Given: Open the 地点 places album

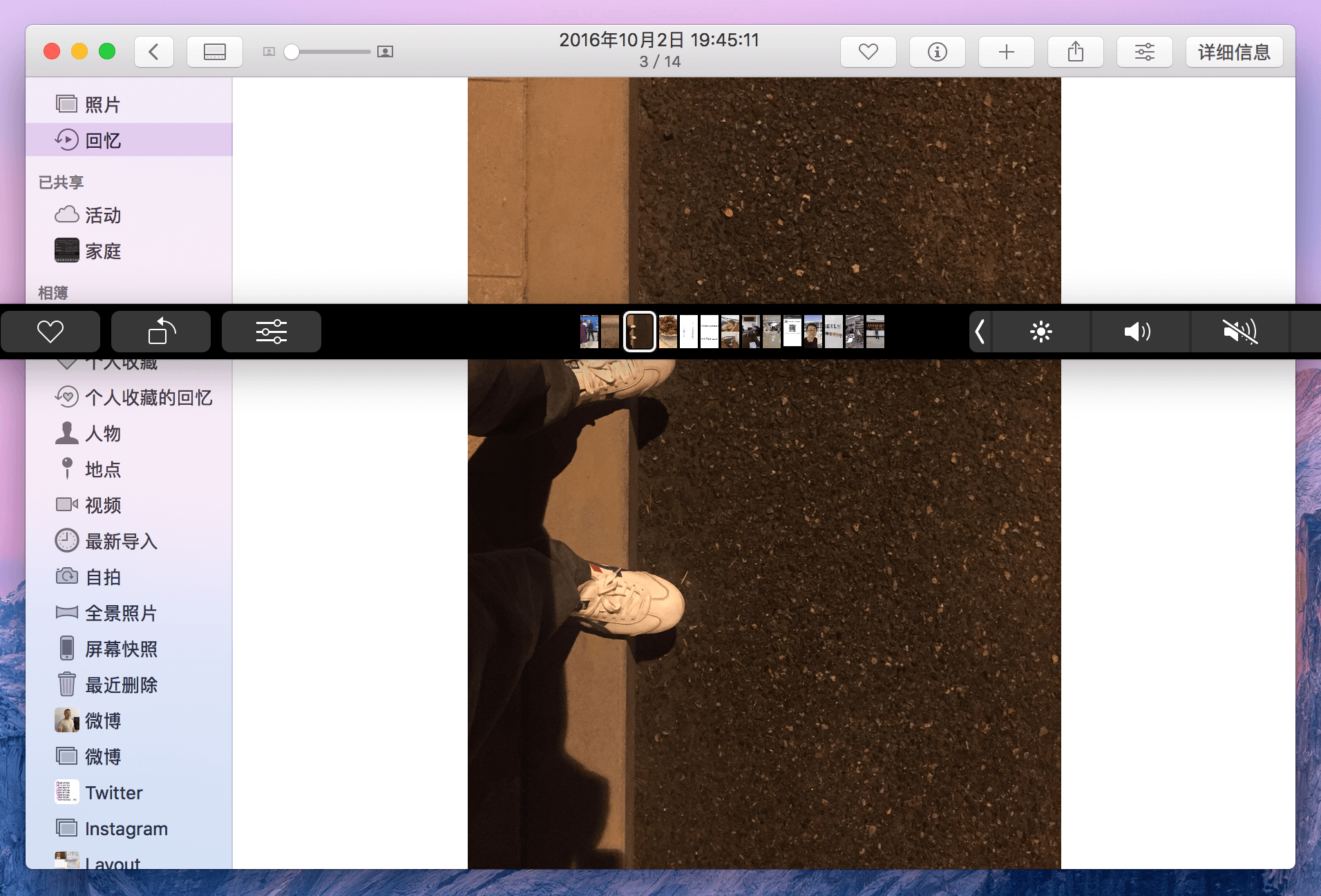Looking at the screenshot, I should pyautogui.click(x=129, y=469).
